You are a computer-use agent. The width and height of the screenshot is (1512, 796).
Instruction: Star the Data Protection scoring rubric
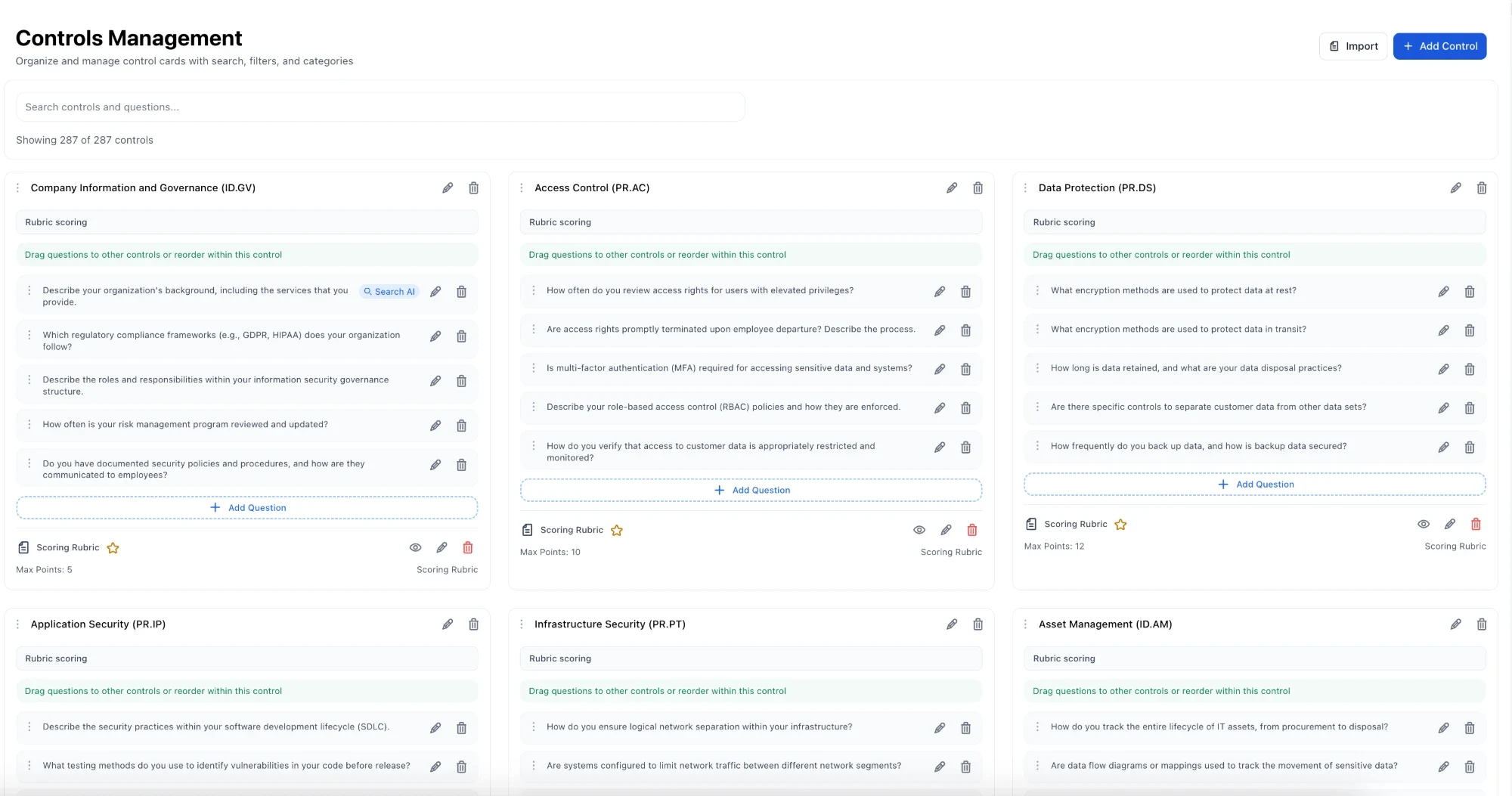[x=1120, y=525]
